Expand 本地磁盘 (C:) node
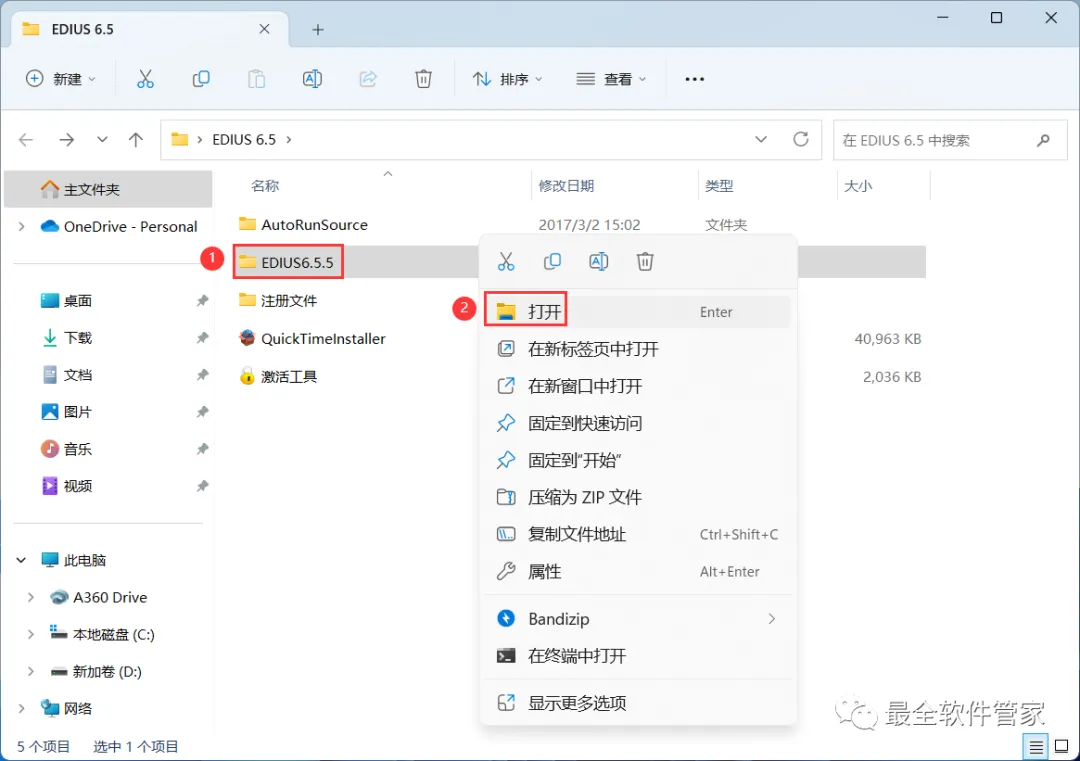Image resolution: width=1080 pixels, height=761 pixels. pos(30,635)
